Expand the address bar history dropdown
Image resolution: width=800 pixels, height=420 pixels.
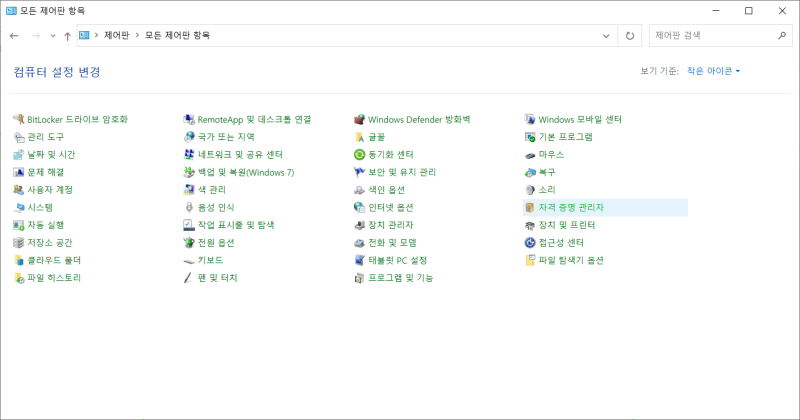606,36
